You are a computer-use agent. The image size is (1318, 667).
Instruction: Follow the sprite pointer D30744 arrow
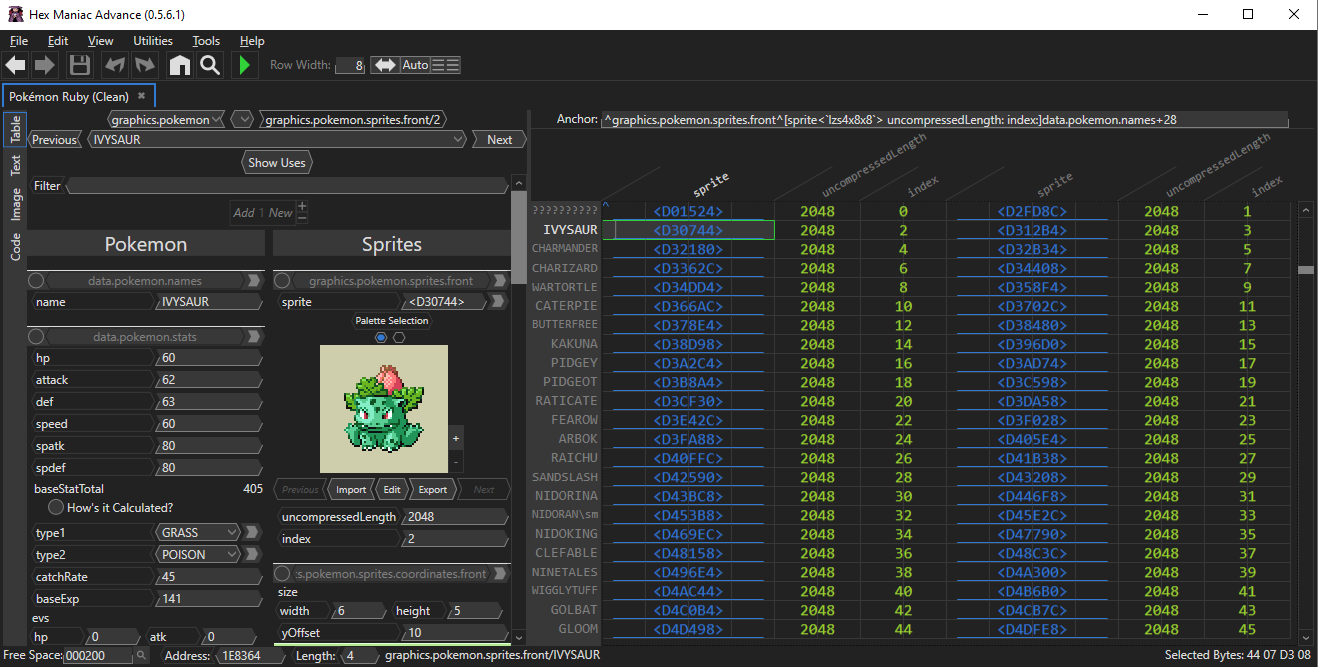[x=498, y=301]
